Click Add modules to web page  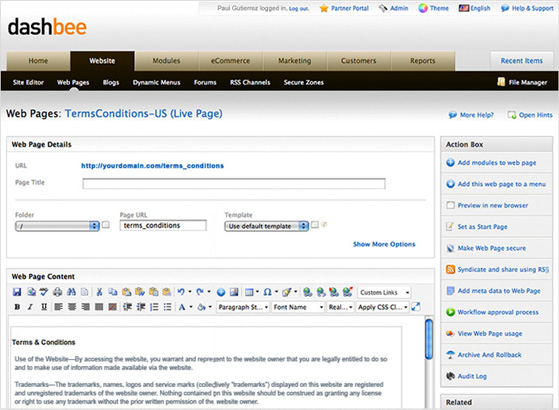(497, 163)
